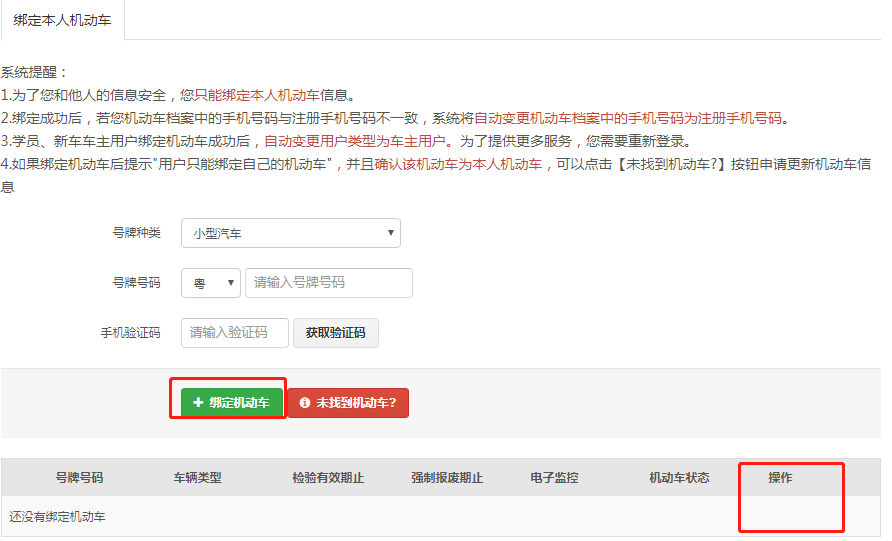Click the 车辆类型 column header
892x541 pixels.
click(x=197, y=478)
